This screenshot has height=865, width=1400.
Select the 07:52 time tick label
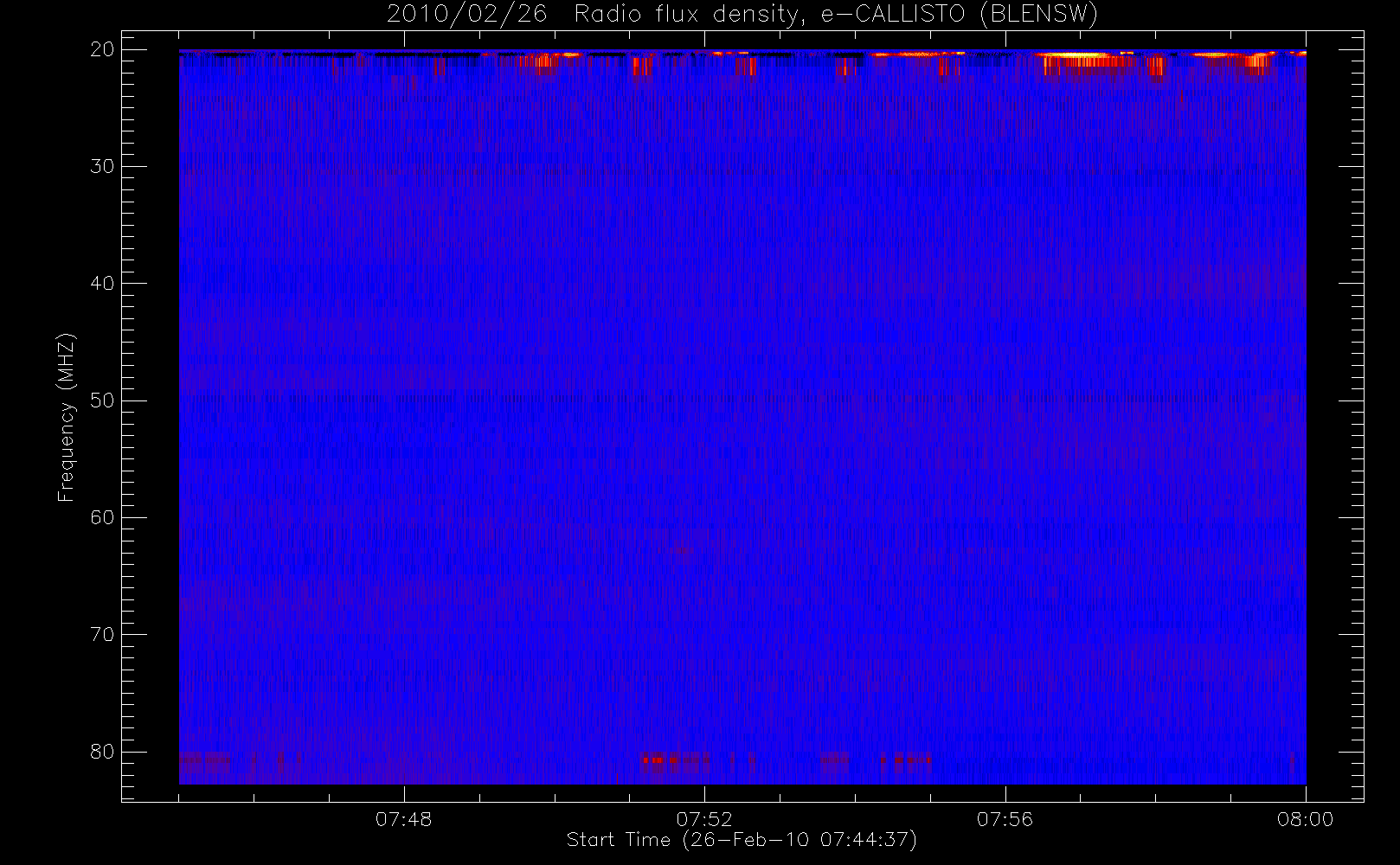click(704, 819)
